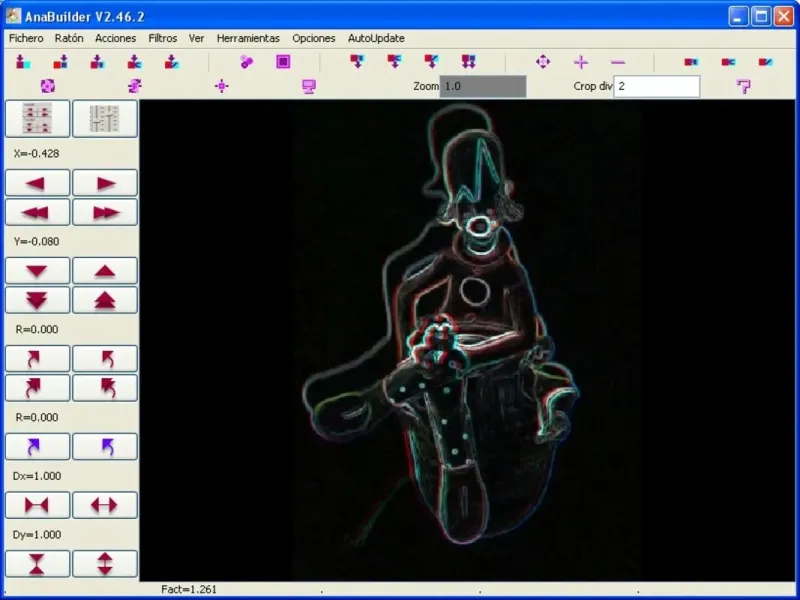The image size is (800, 600).
Task: Click the double right arrow fast-shift button
Action: [x=105, y=212]
